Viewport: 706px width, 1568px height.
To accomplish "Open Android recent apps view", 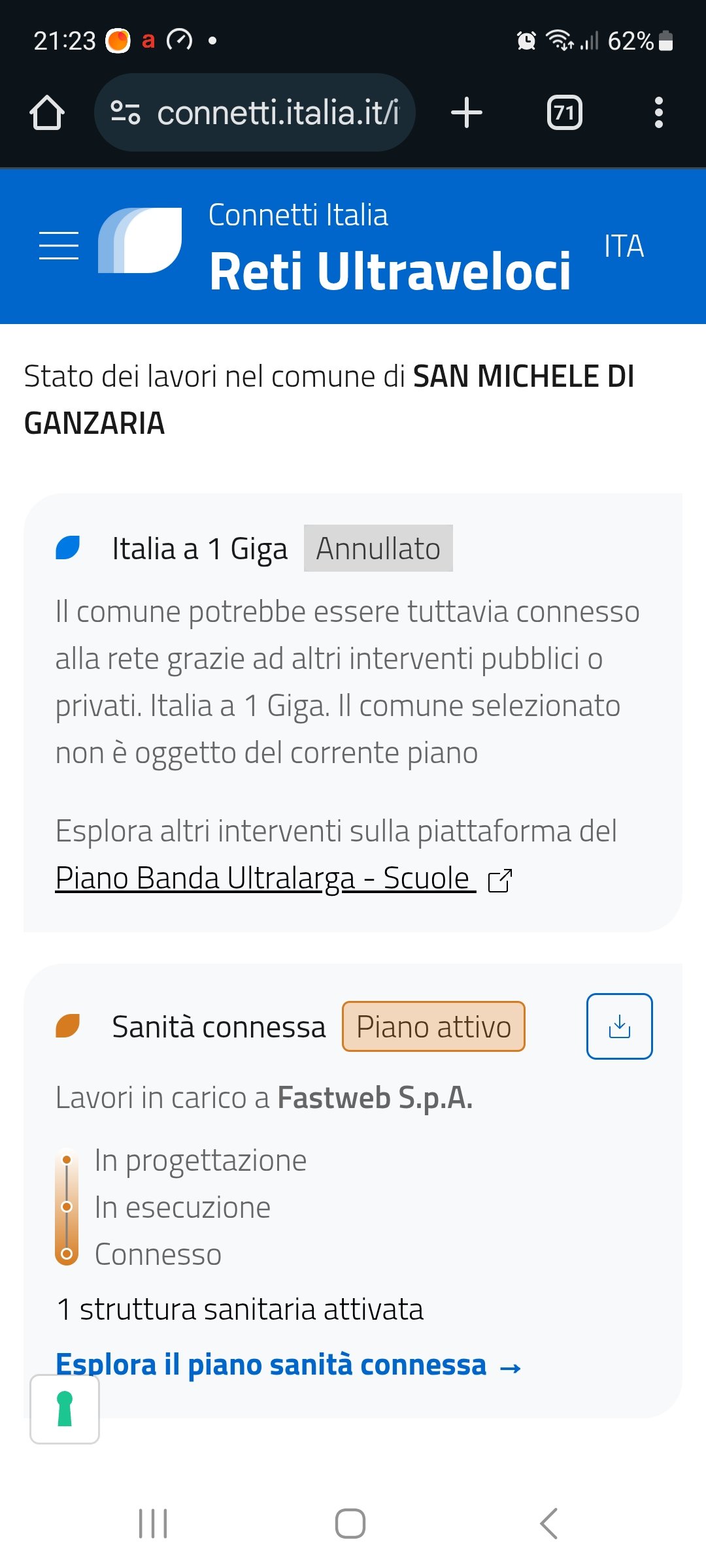I will 153,1524.
